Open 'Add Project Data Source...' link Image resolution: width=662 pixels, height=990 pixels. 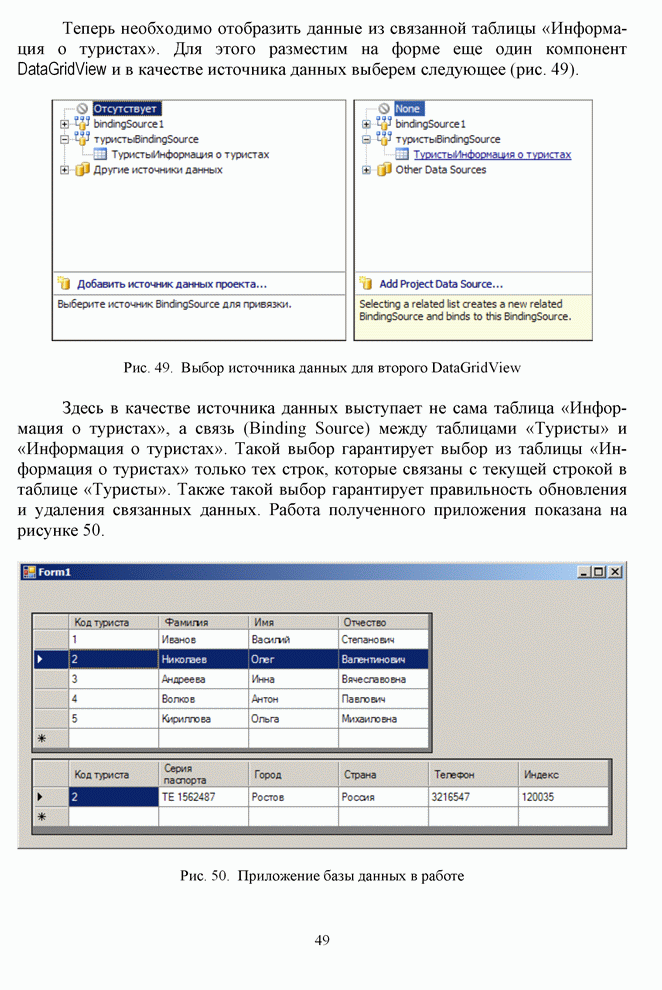click(x=441, y=284)
